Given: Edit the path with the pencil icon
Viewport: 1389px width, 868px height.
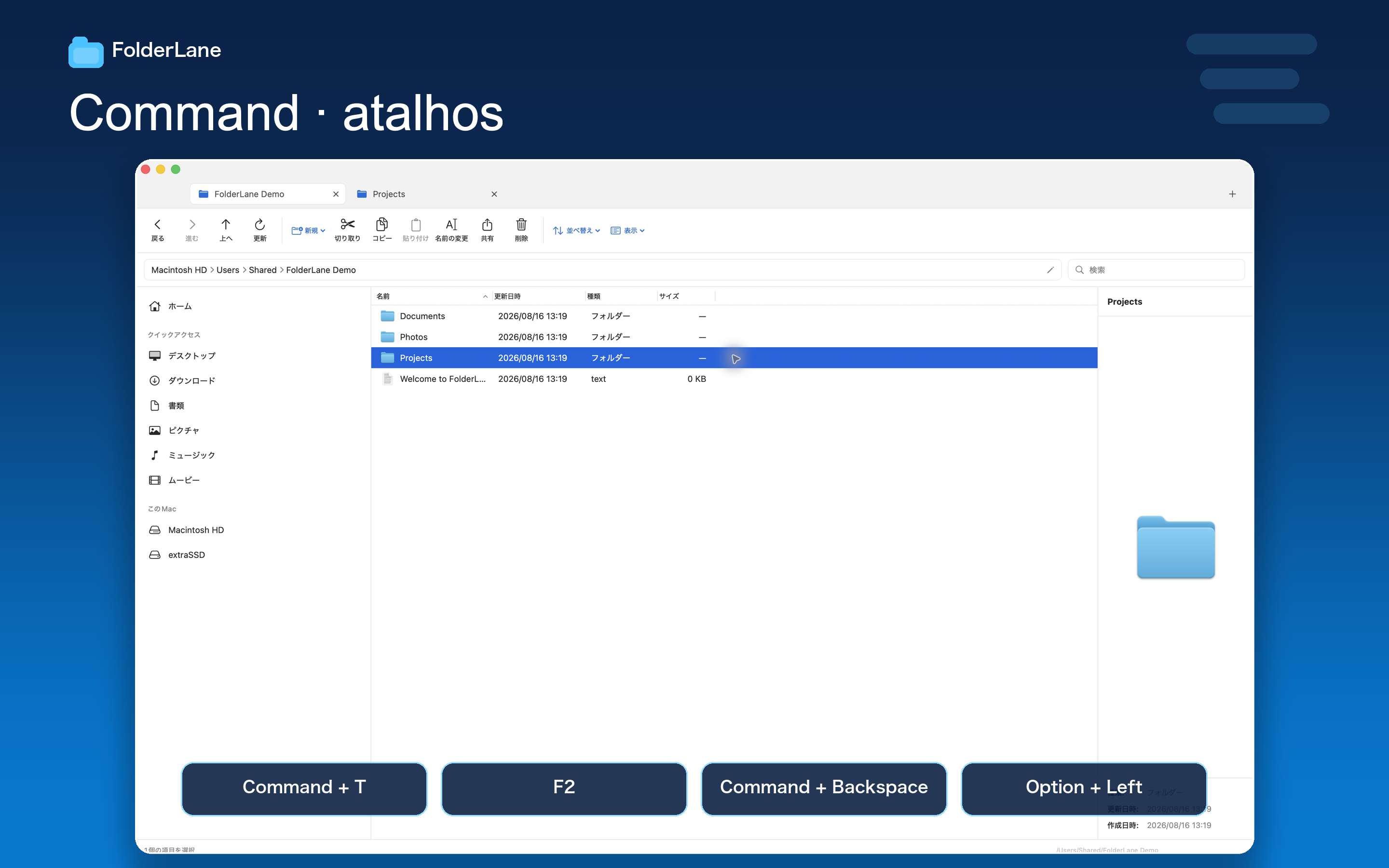Looking at the screenshot, I should tap(1050, 270).
